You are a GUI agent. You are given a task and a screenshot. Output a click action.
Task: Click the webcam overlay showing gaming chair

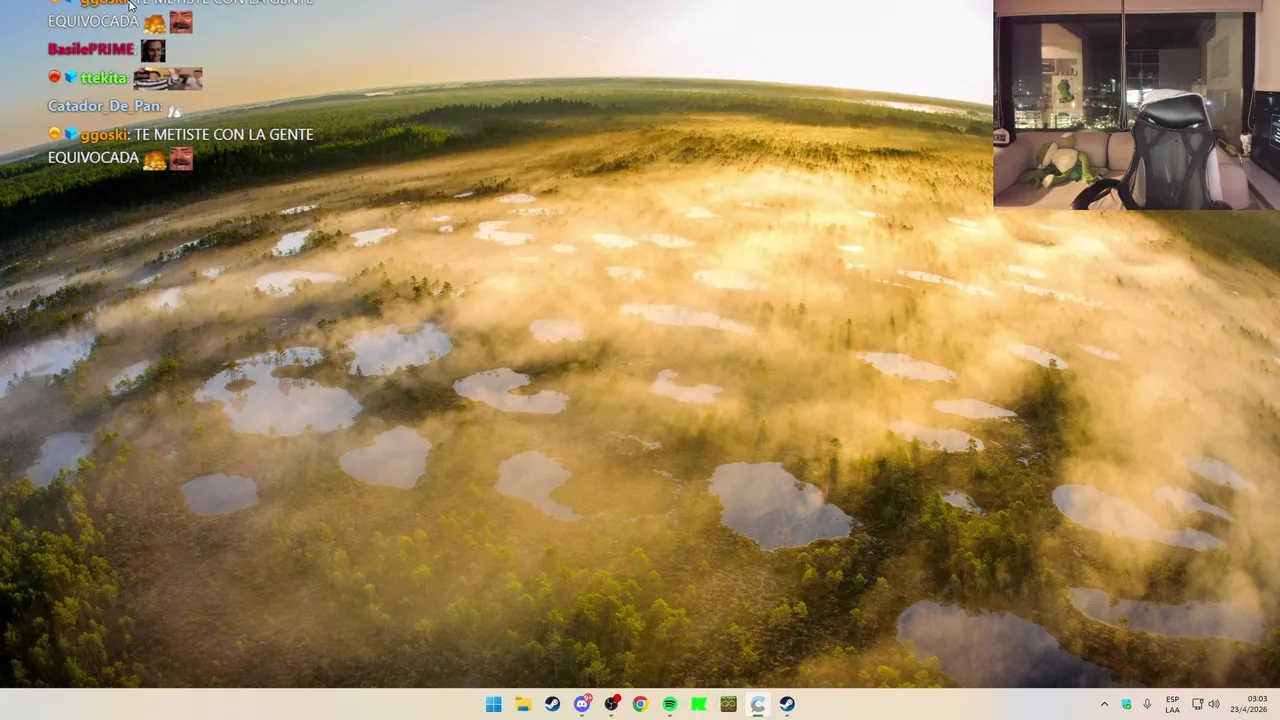click(x=1136, y=105)
